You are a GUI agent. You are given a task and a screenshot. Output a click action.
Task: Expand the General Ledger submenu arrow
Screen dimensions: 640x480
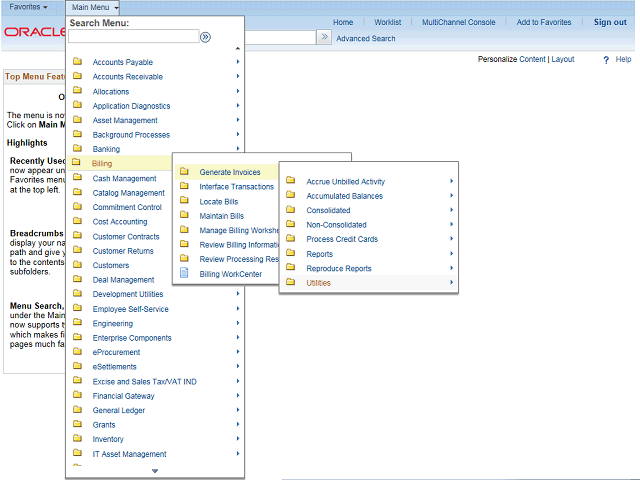237,410
